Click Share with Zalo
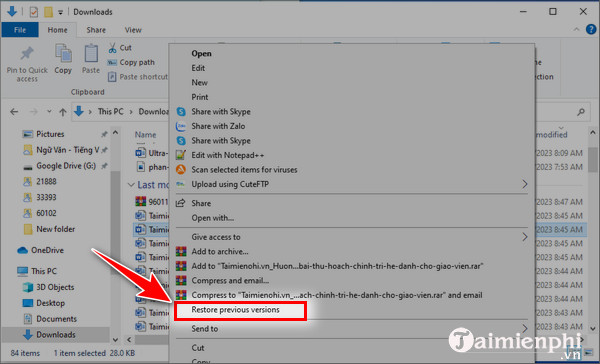 (218, 126)
